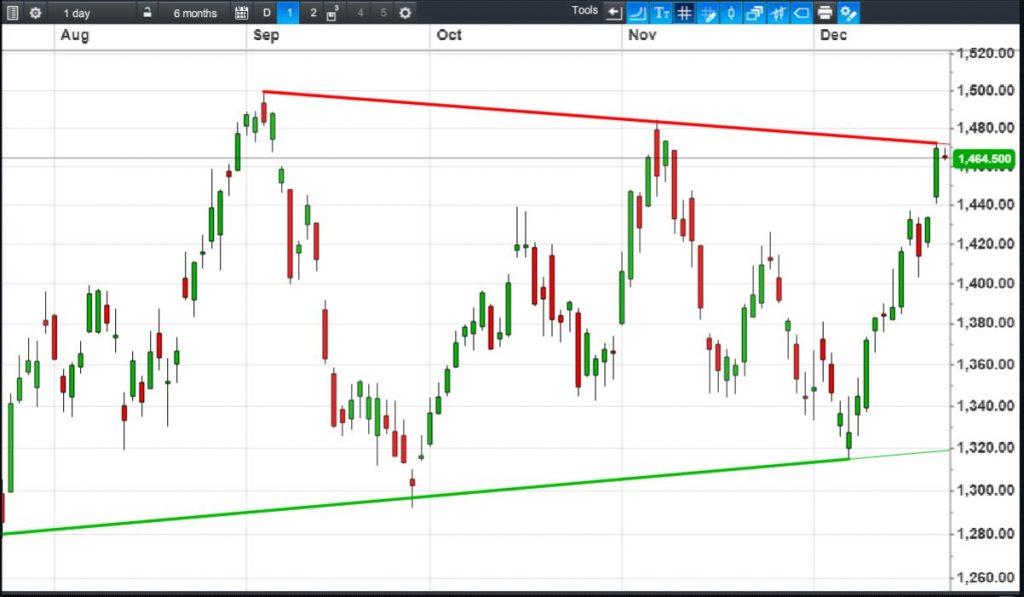Open layout settings gear next to 5
This screenshot has height=597, width=1024.
(405, 12)
